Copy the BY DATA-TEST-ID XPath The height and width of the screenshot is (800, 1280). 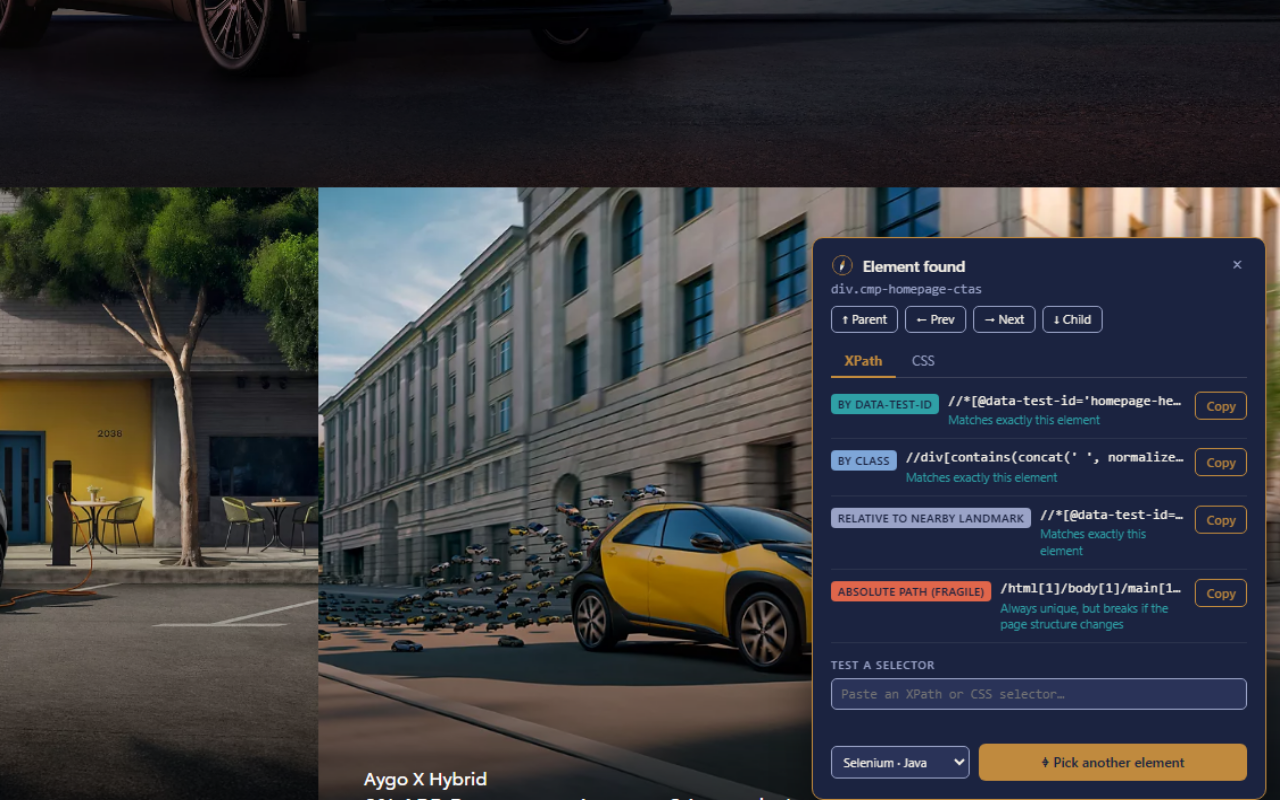[x=1221, y=406]
